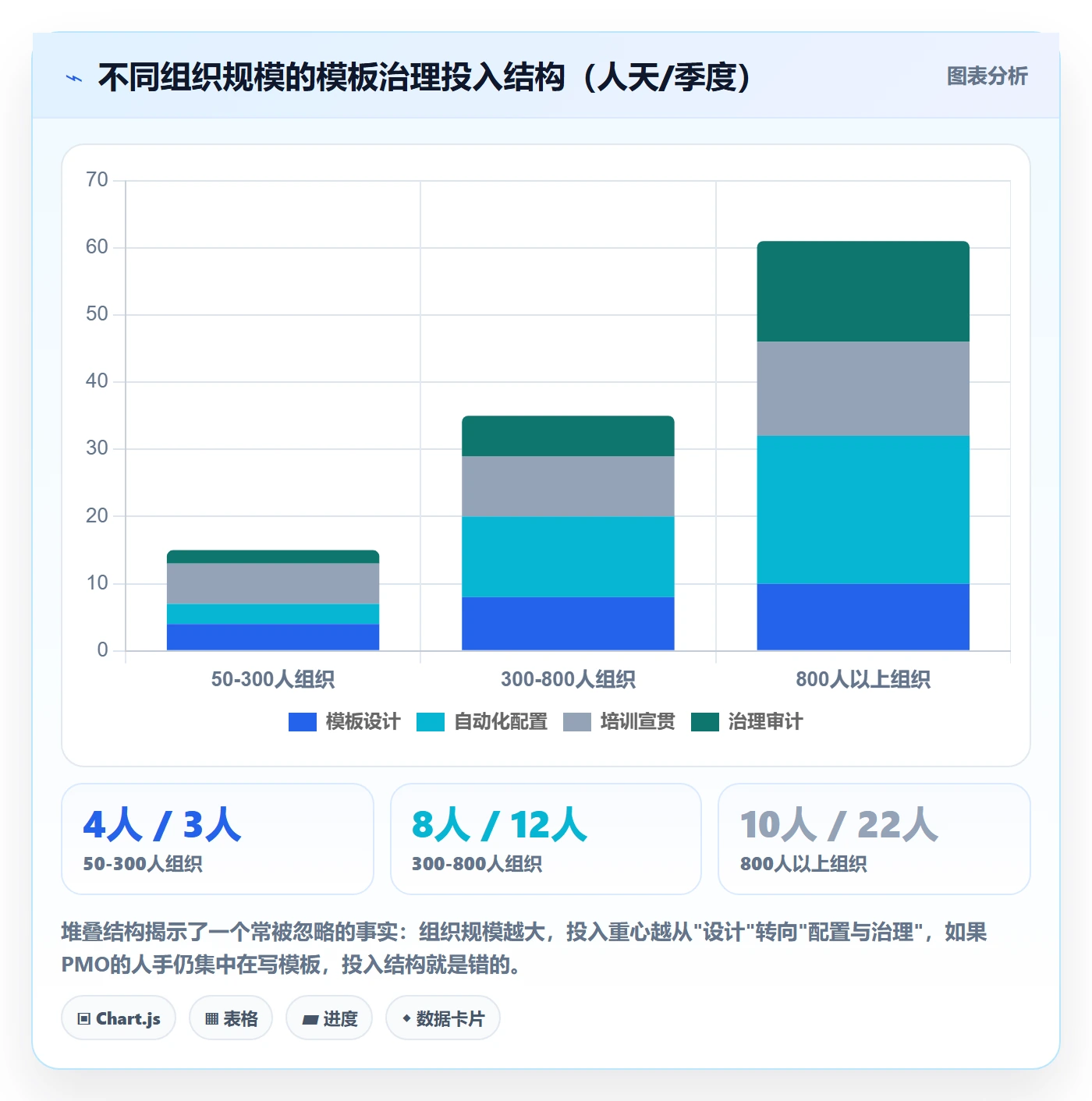
Task: Open the 8人 / 12人 stat card
Action: tap(546, 839)
